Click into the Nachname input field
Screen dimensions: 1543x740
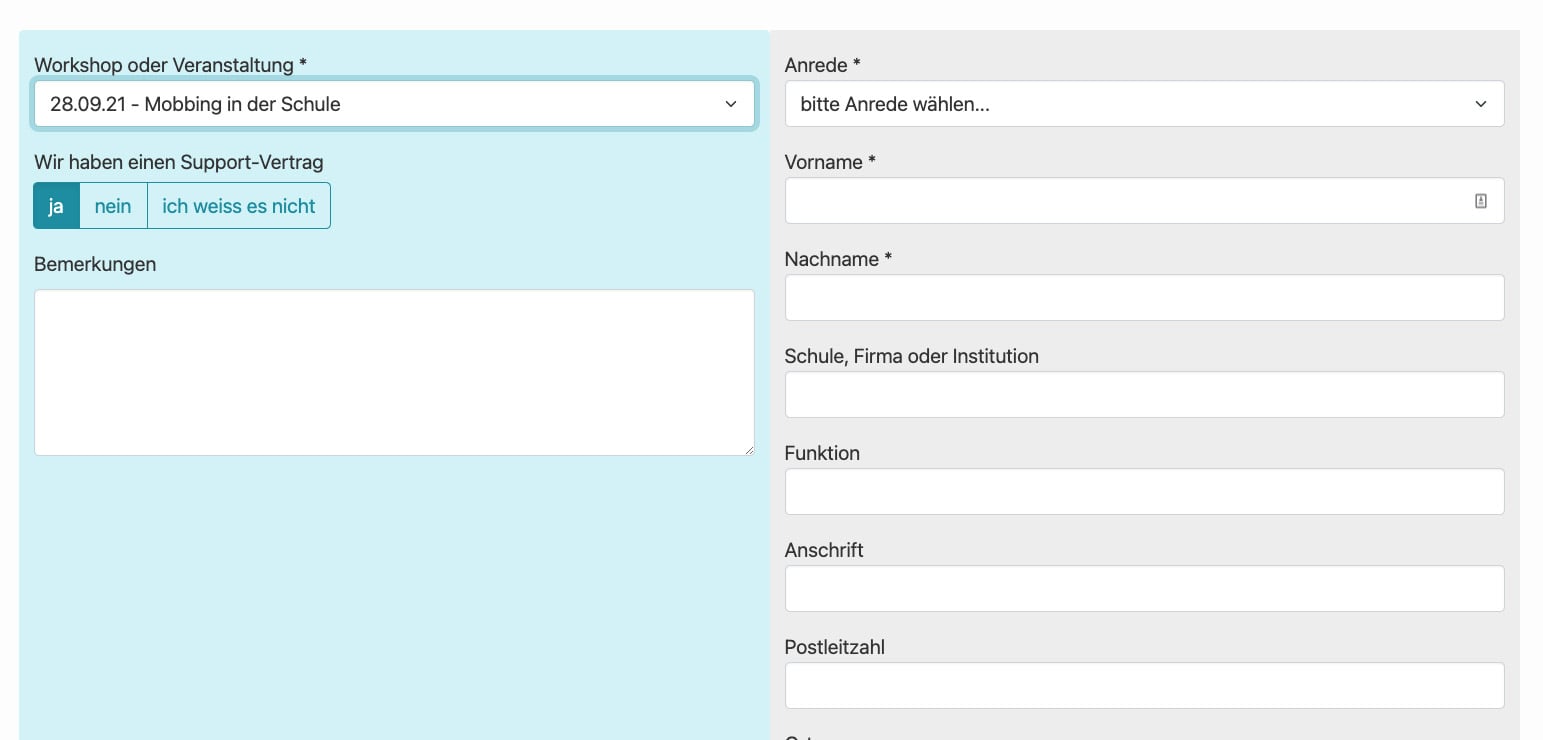tap(1144, 298)
